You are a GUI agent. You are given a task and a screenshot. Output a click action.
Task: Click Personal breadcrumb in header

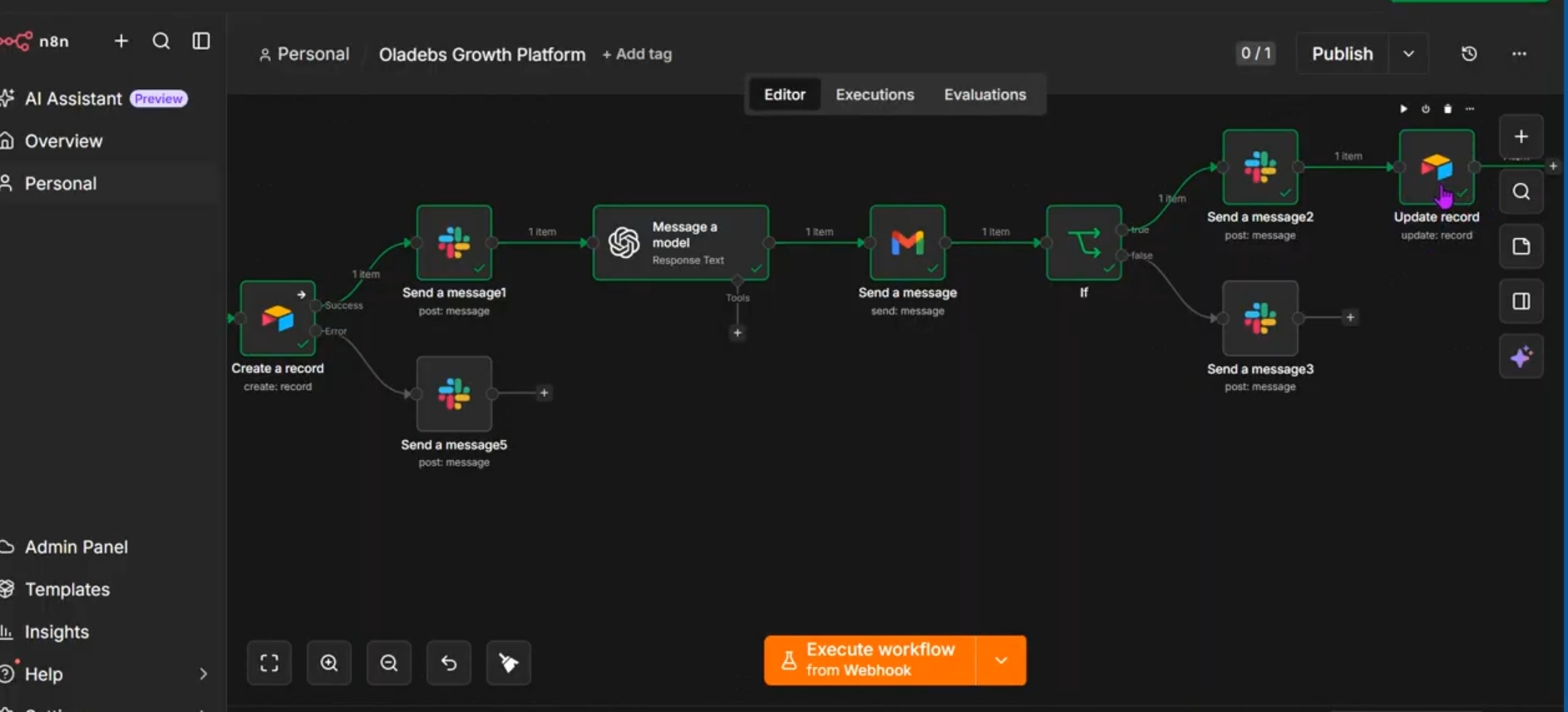pyautogui.click(x=304, y=54)
